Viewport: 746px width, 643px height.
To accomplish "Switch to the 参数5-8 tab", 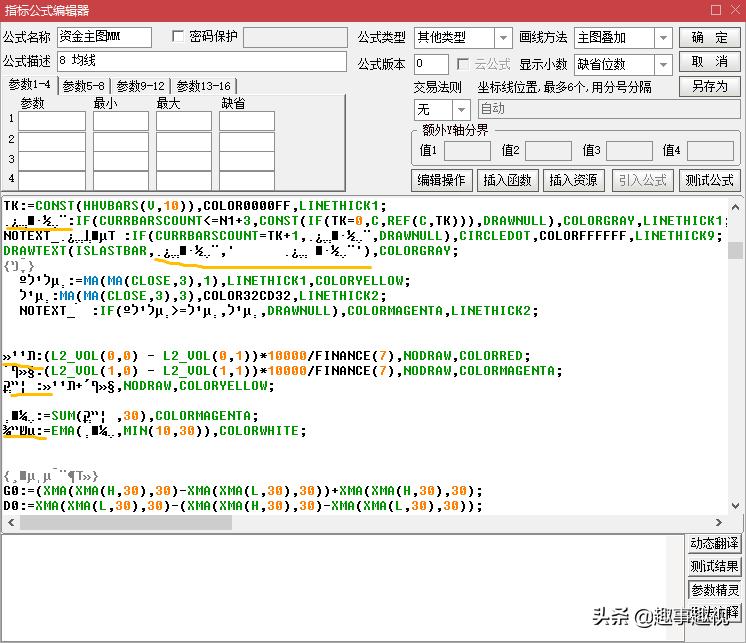I will tap(83, 86).
